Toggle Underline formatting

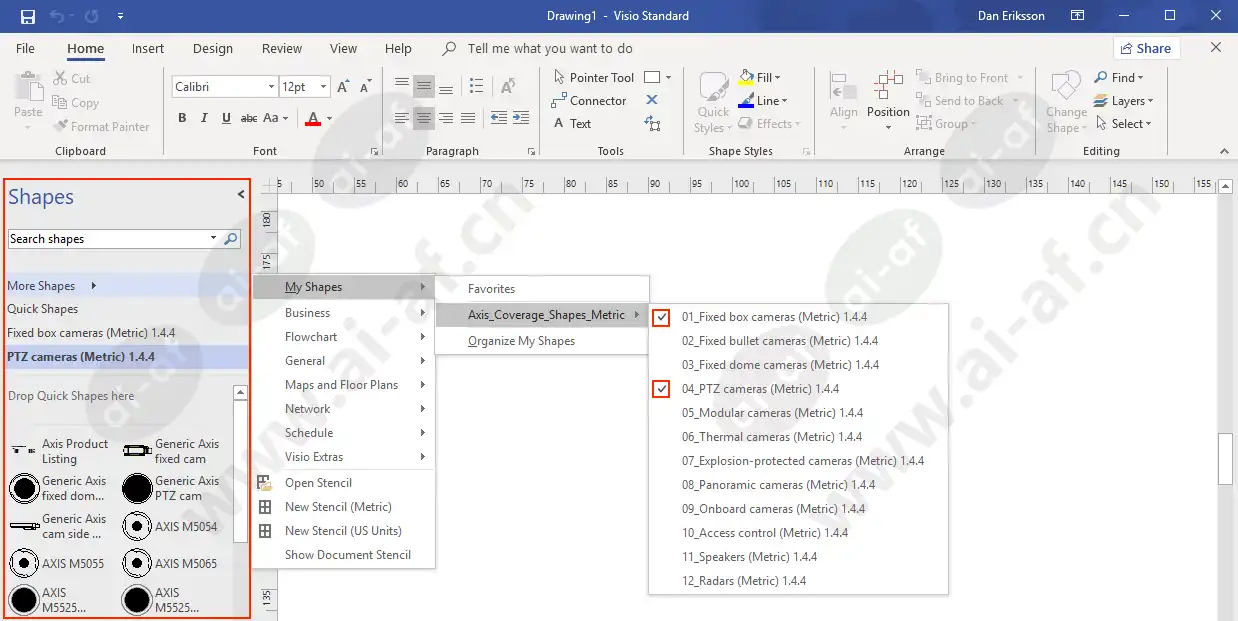[x=227, y=118]
